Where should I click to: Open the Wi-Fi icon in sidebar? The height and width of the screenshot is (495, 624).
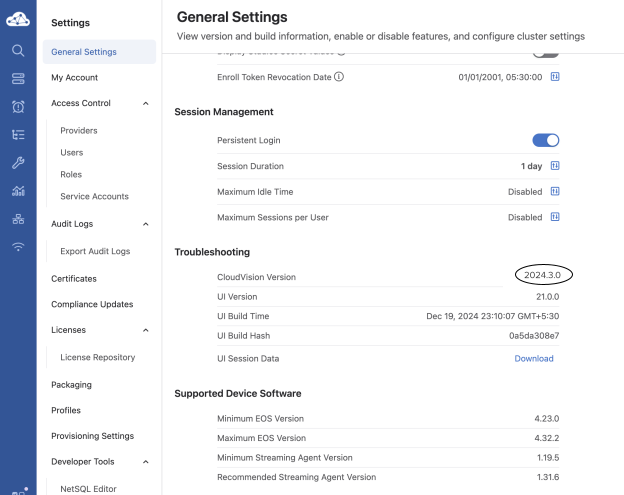[x=18, y=247]
